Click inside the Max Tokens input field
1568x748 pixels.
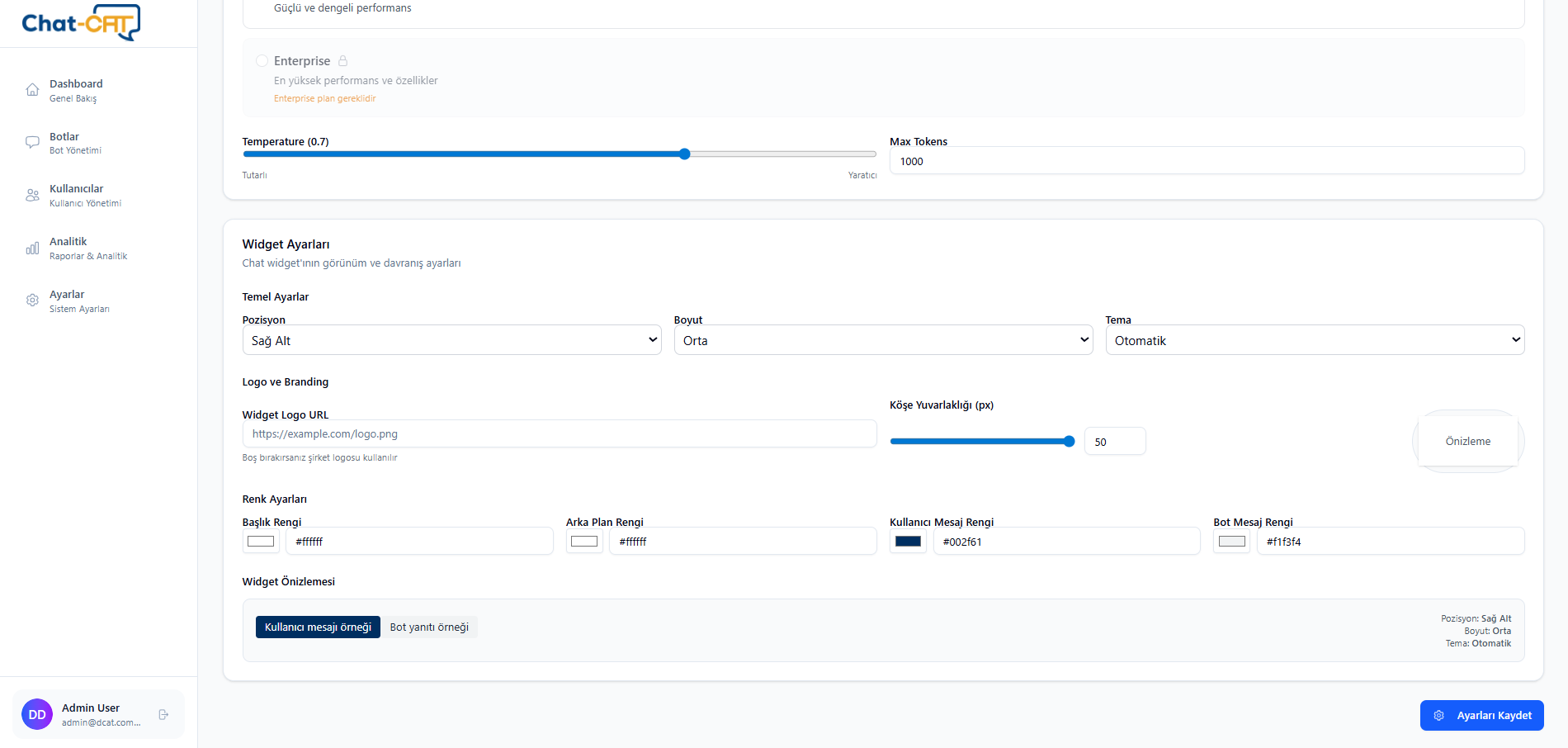click(x=1207, y=161)
